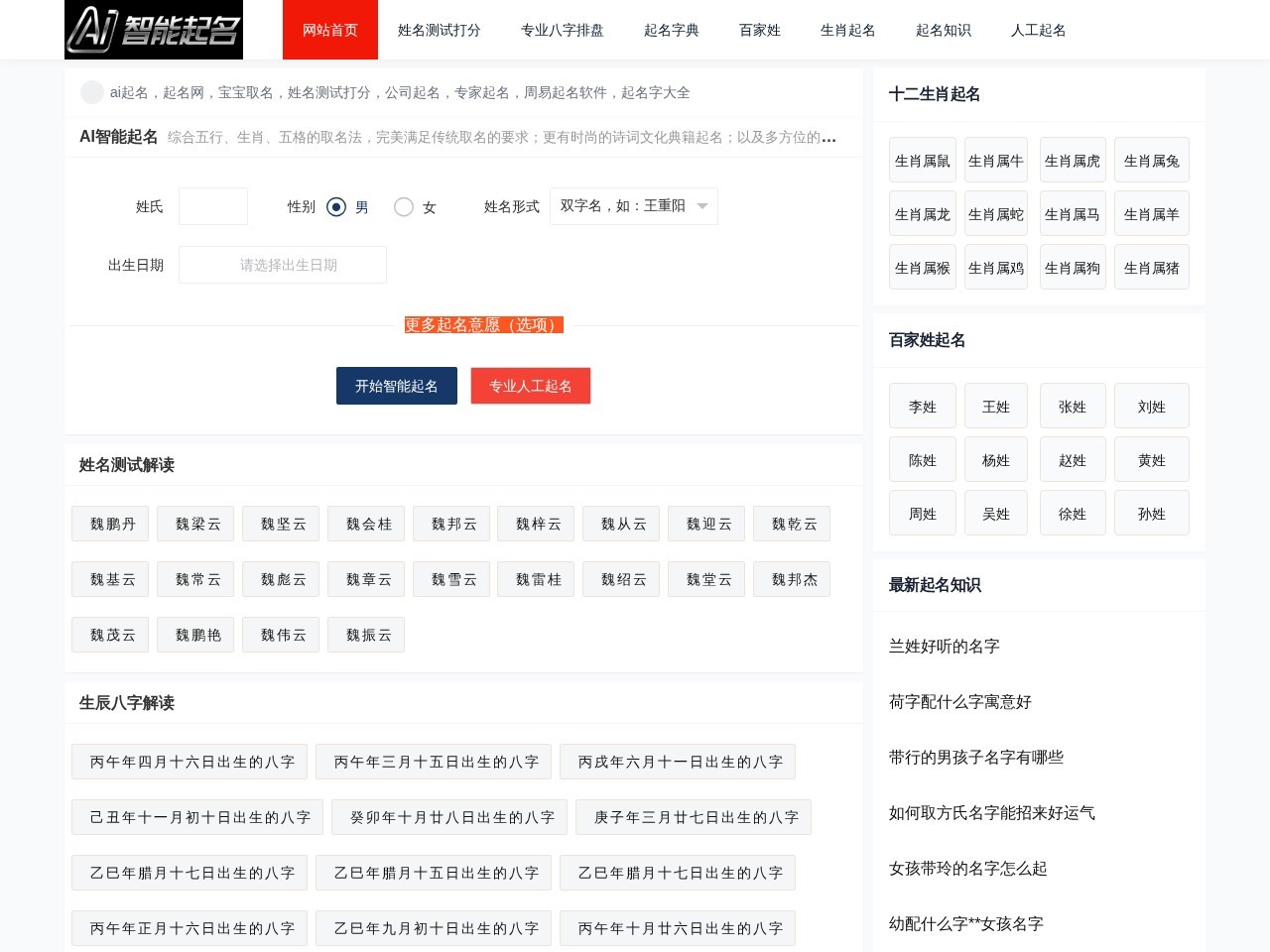
Task: Open the 周姓 surname button
Action: click(x=923, y=513)
